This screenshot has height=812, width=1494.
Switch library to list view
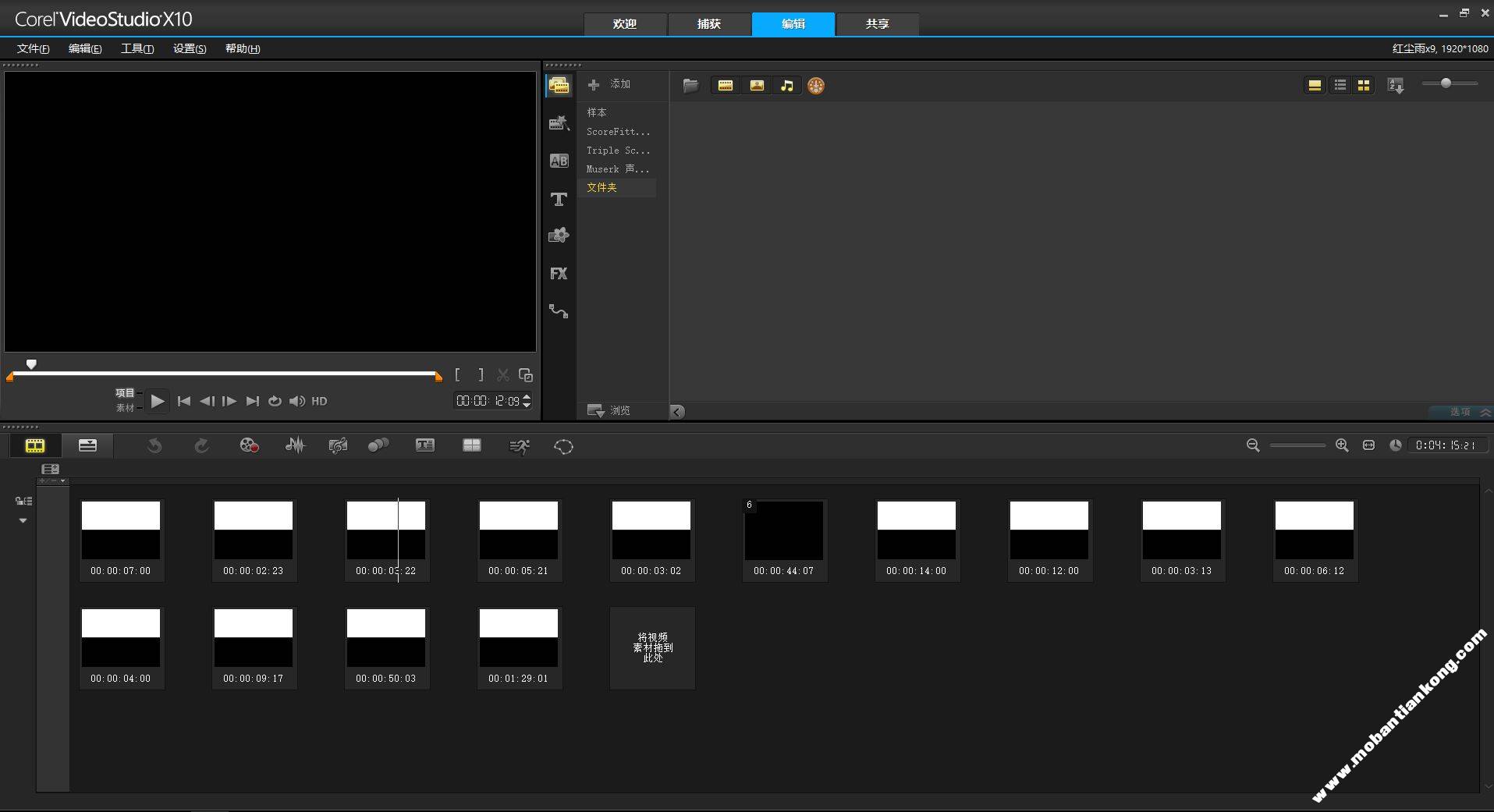pos(1340,85)
